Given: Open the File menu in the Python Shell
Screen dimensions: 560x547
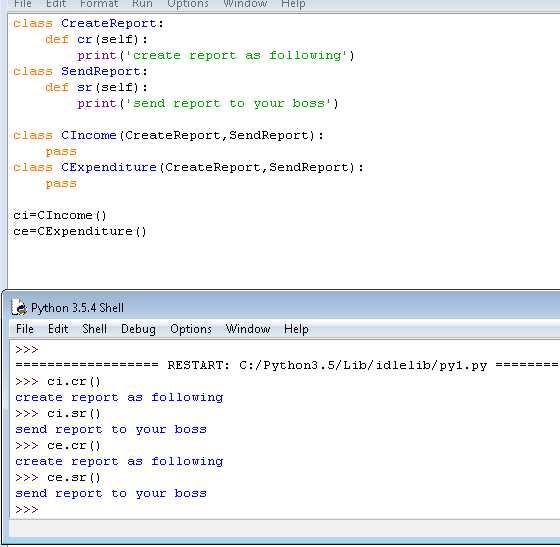Looking at the screenshot, I should [x=25, y=329].
